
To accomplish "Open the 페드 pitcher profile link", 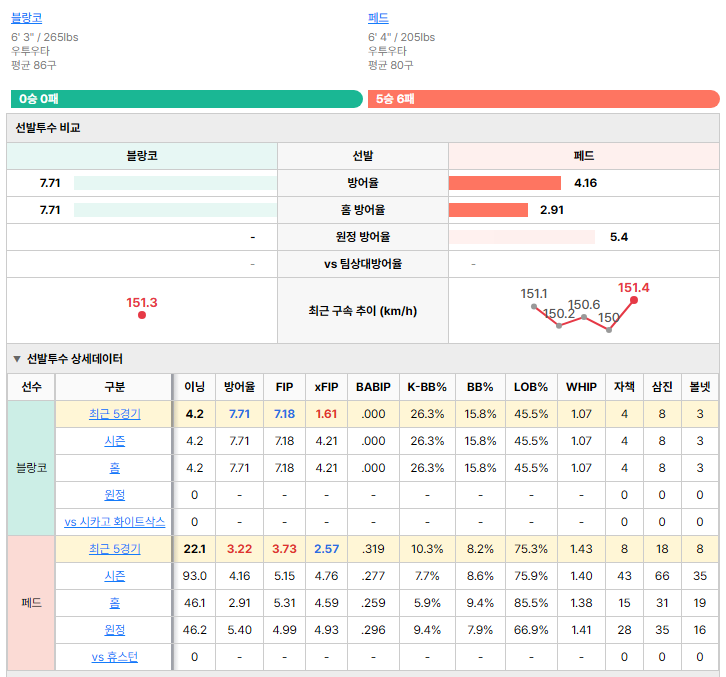I will coord(378,18).
